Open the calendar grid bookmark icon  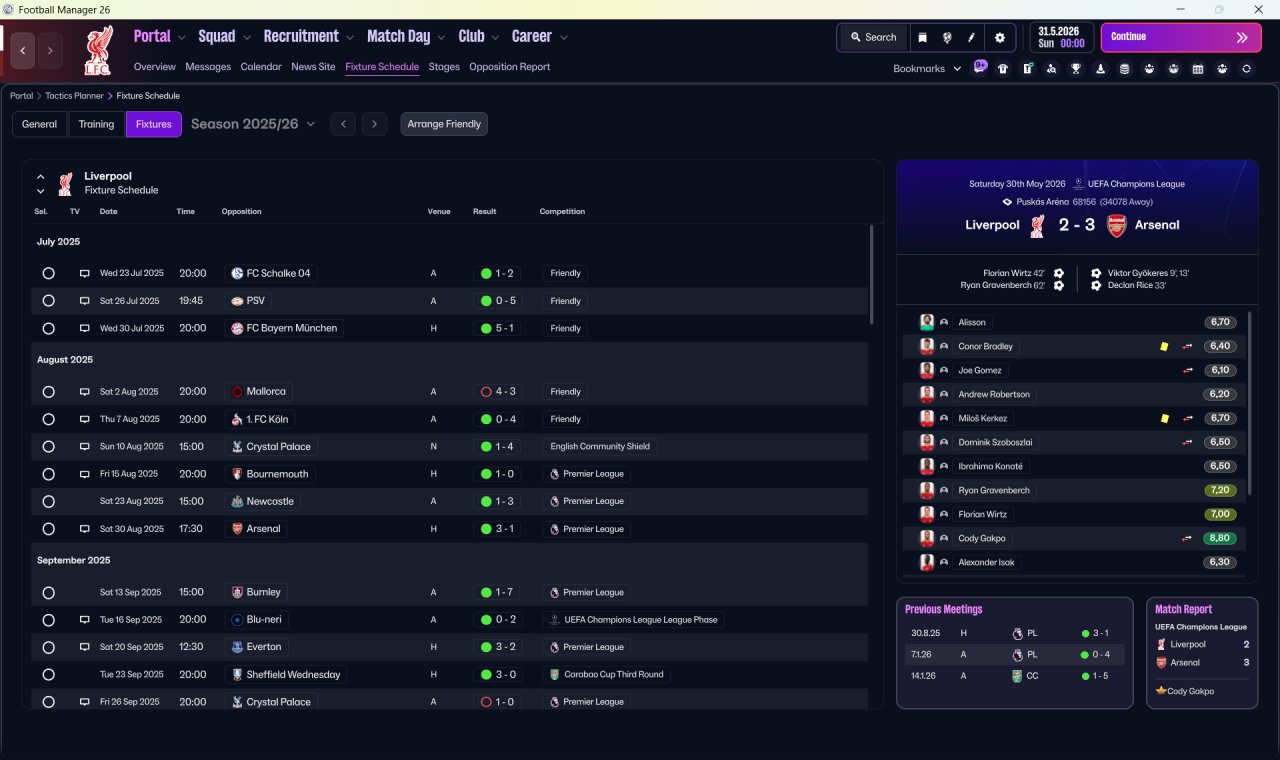(1198, 69)
